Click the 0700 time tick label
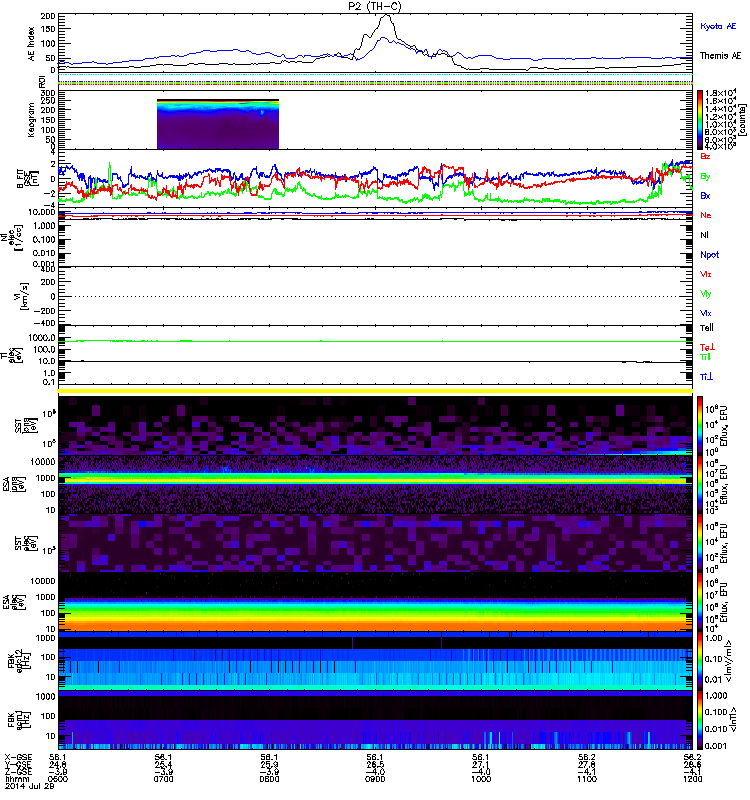This screenshot has height=800, width=750. coord(163,779)
